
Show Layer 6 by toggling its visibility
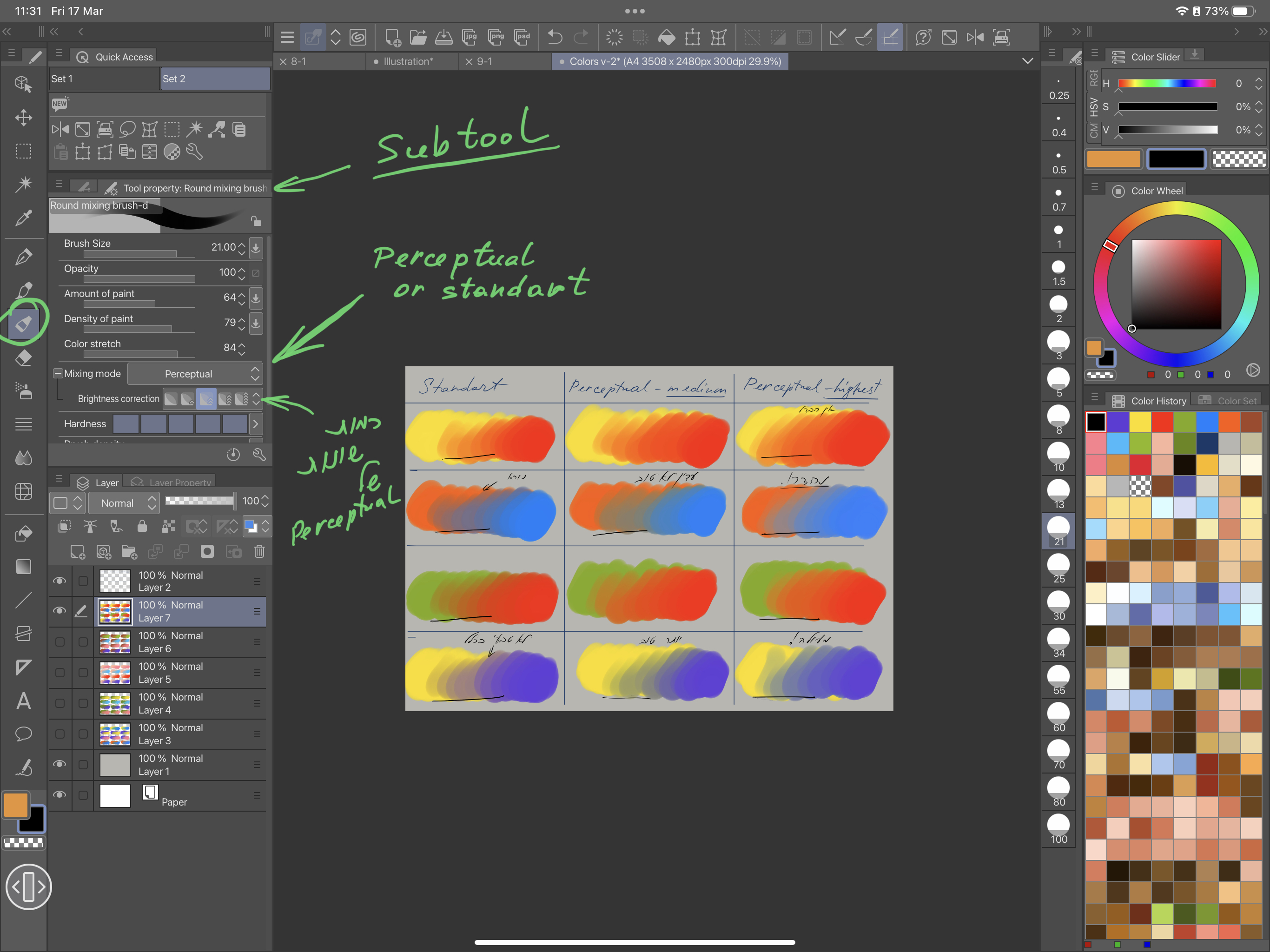pos(59,642)
